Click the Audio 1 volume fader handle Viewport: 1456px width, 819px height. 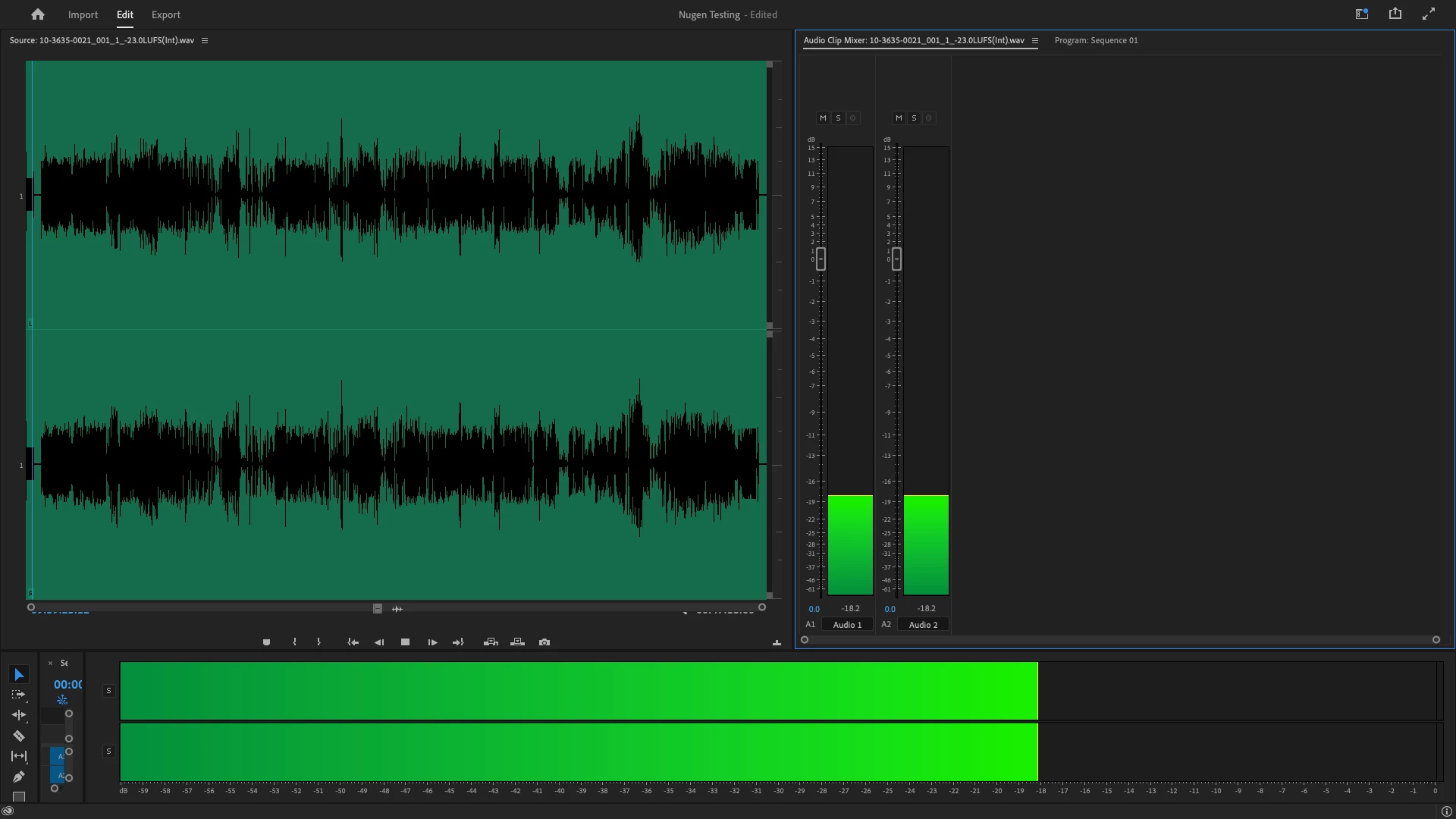pyautogui.click(x=821, y=259)
